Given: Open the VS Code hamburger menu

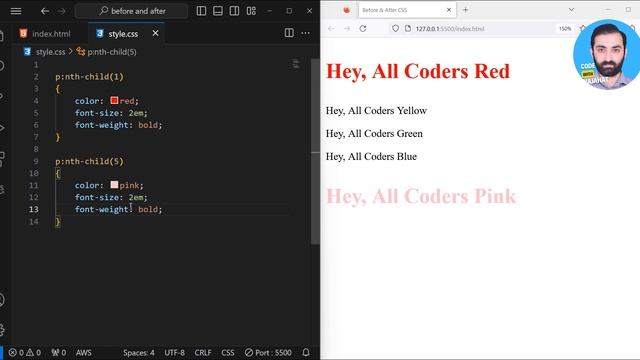Looking at the screenshot, I should 16,11.
